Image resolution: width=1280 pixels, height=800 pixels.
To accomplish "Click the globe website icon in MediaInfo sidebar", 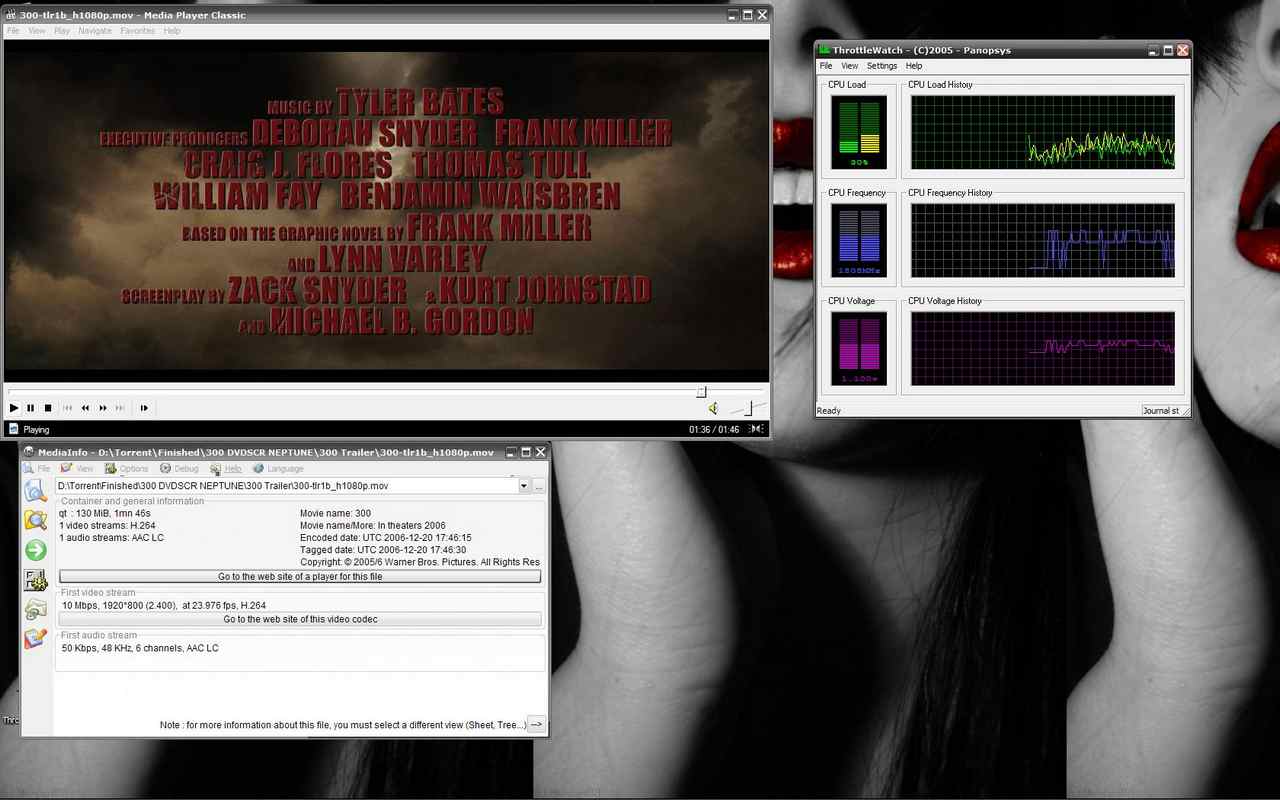I will pyautogui.click(x=35, y=609).
